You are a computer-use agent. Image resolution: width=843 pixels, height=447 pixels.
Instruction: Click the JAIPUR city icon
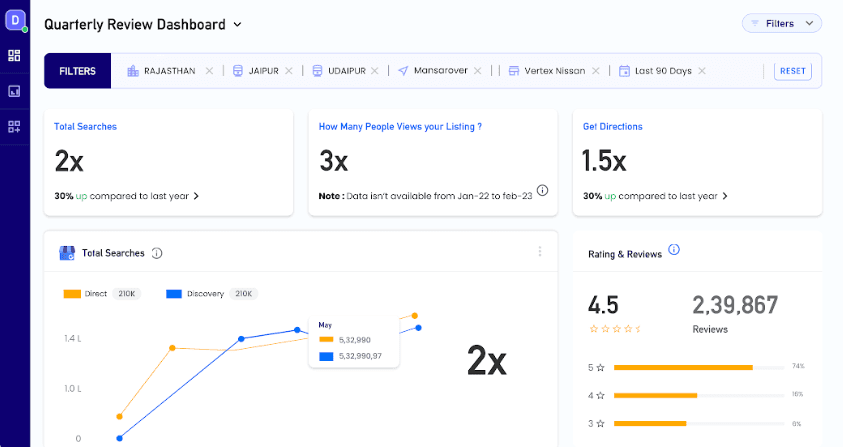(x=238, y=71)
